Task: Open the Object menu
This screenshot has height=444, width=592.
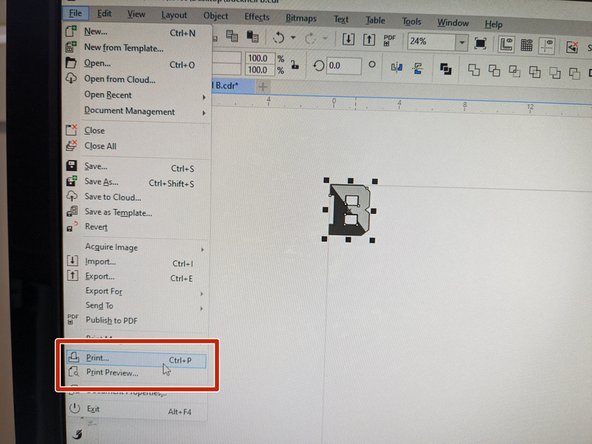Action: pos(216,16)
